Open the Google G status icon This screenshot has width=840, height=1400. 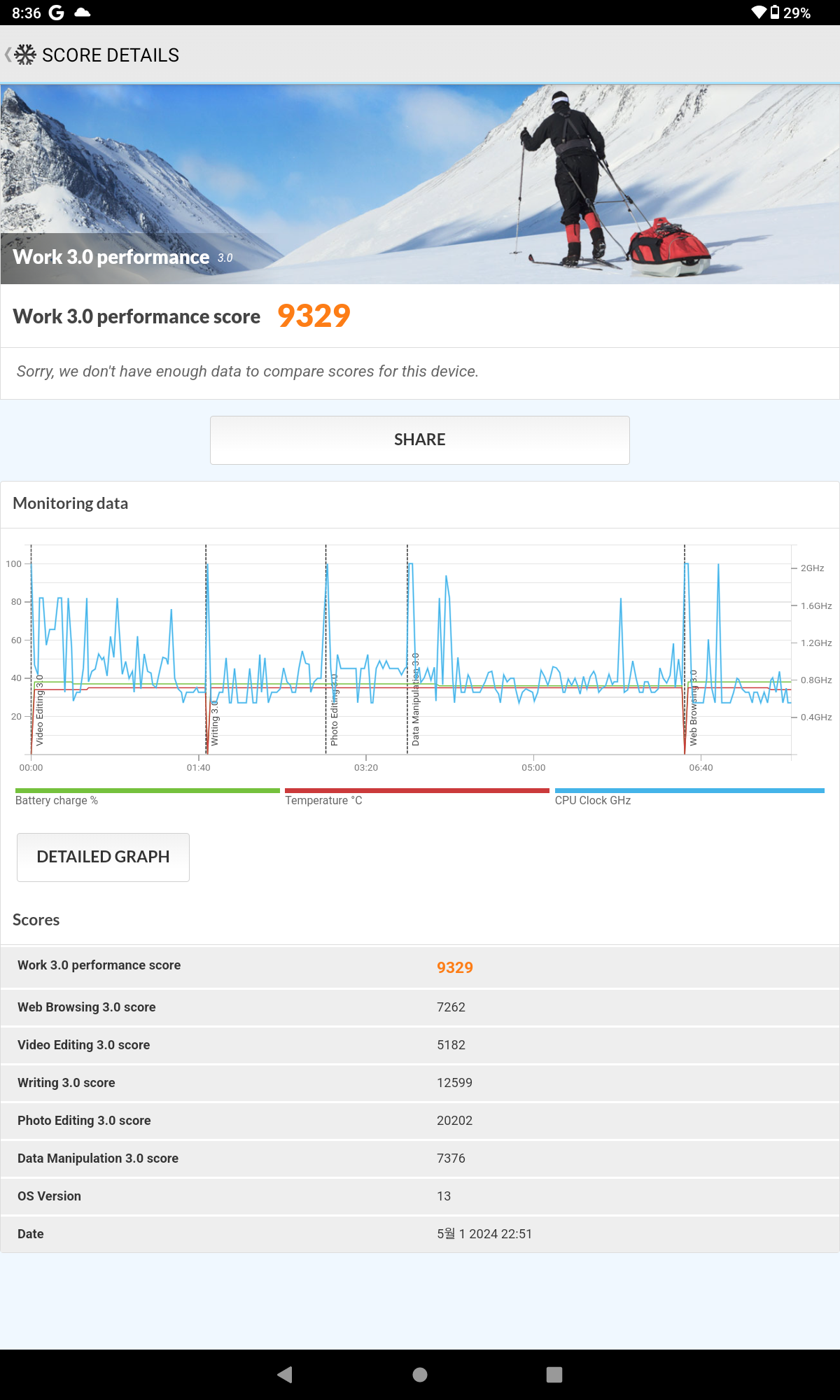(x=57, y=13)
